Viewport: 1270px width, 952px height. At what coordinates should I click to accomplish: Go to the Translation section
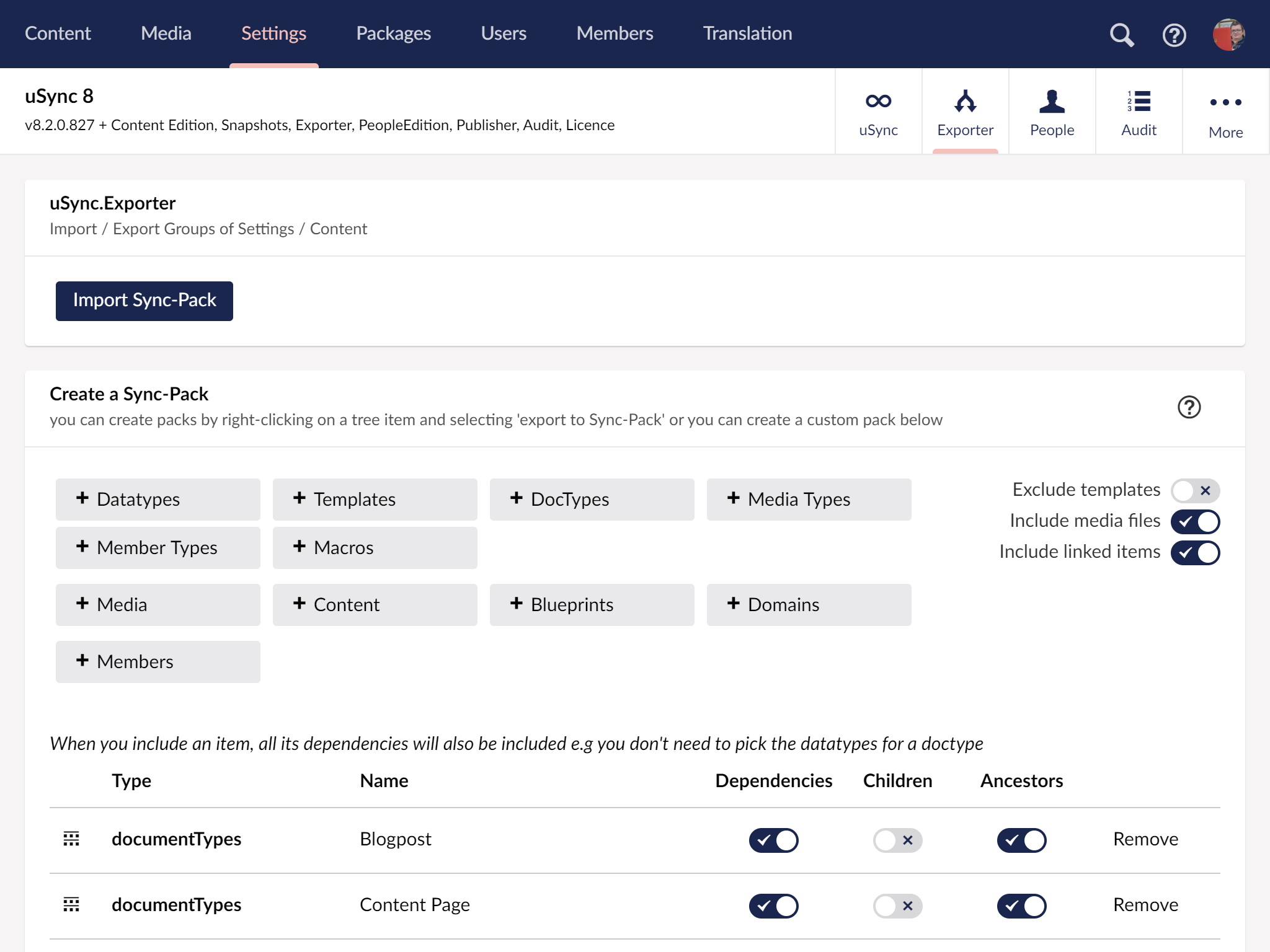[x=747, y=33]
